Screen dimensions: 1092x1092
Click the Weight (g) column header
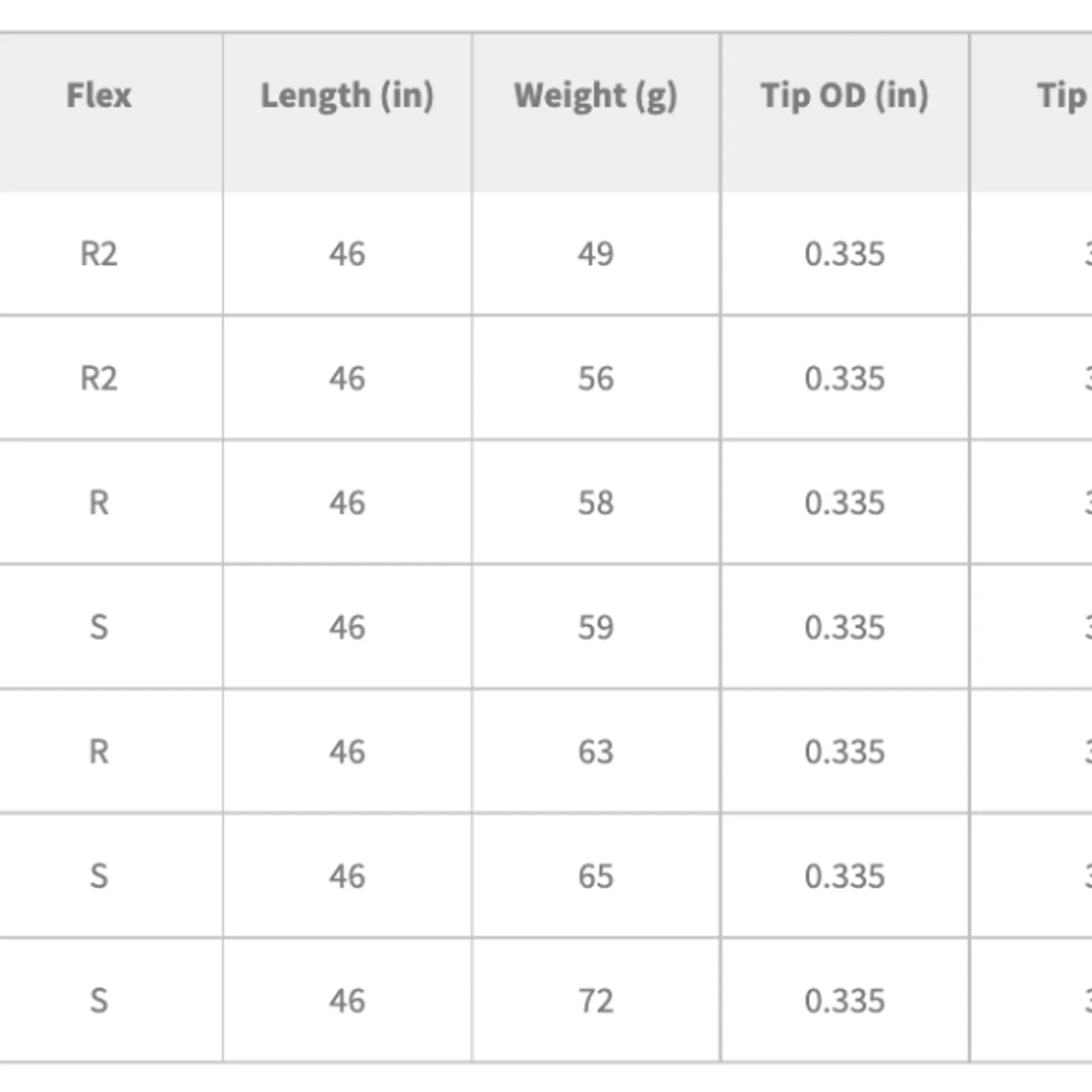click(x=596, y=95)
